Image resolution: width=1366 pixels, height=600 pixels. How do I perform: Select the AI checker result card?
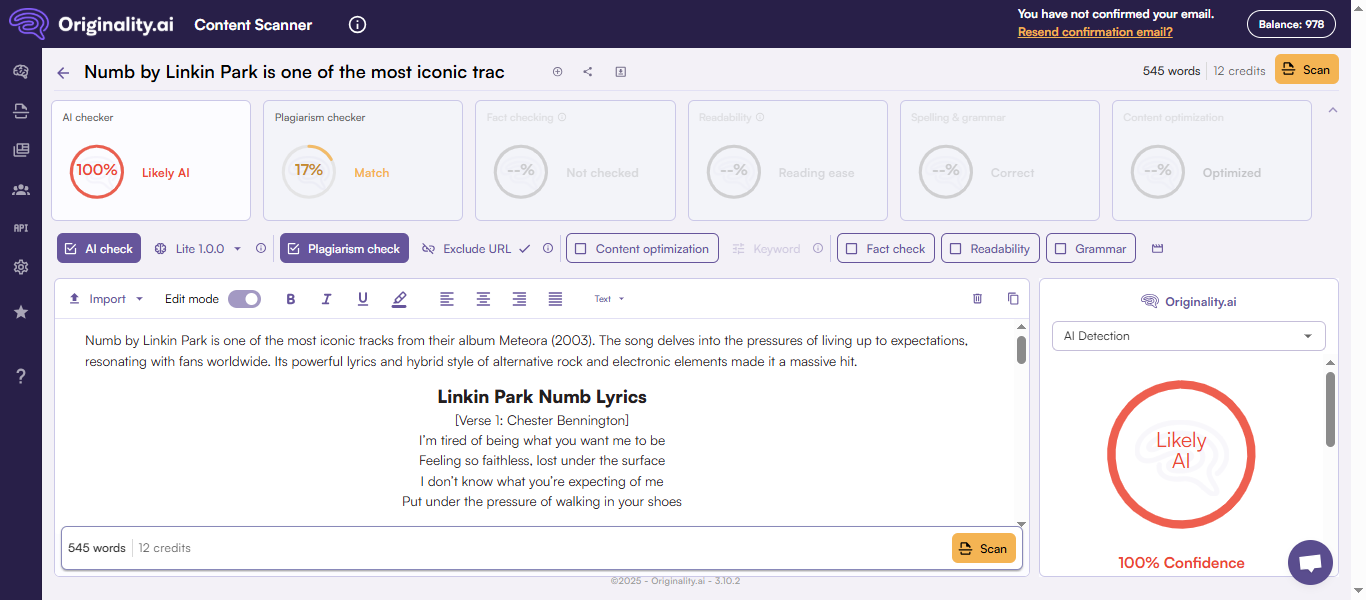click(x=151, y=160)
